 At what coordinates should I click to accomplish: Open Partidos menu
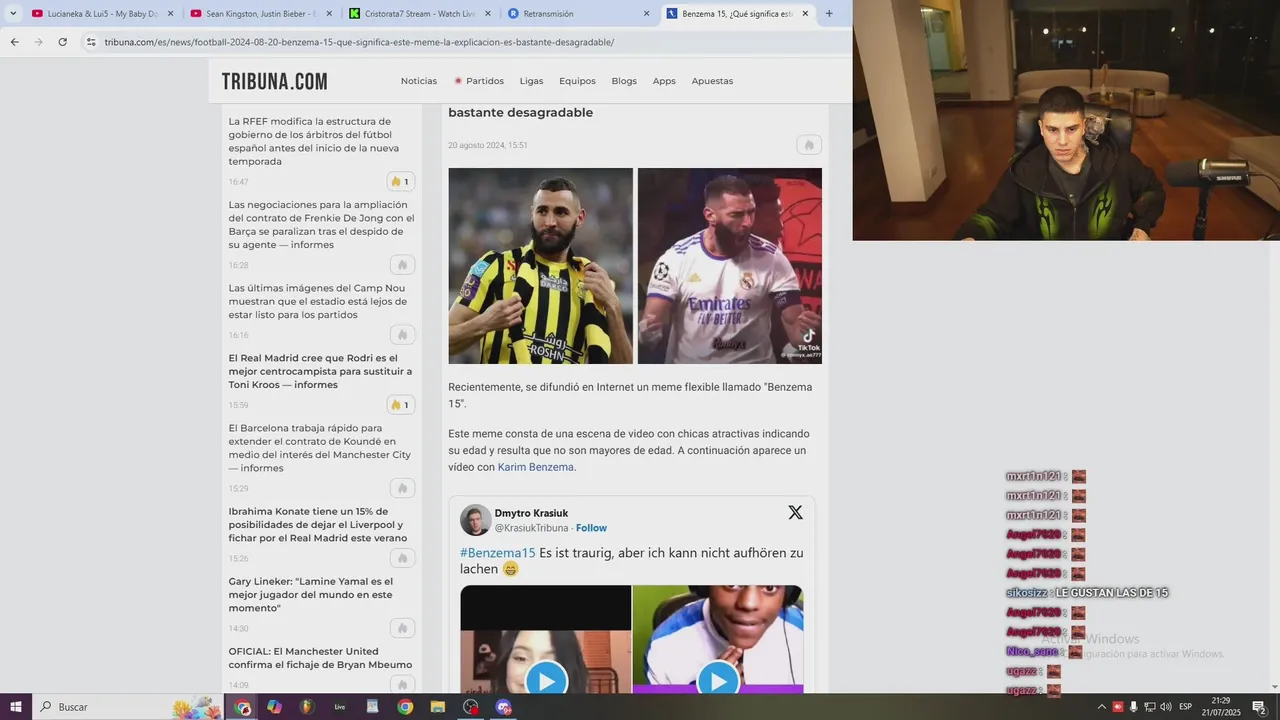479,81
